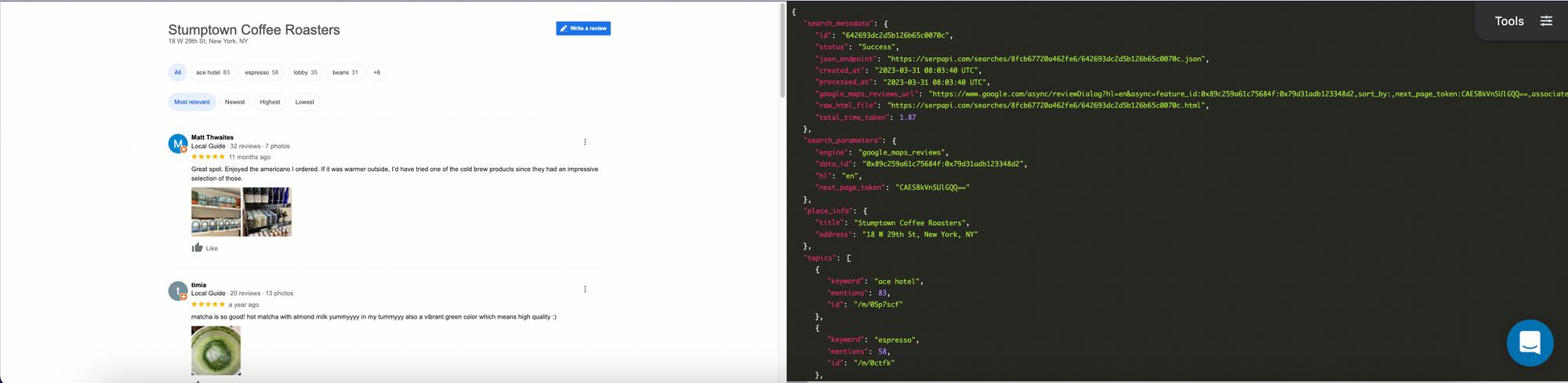The height and width of the screenshot is (383, 1568).
Task: Filter reviews by ace hotel topic
Action: click(x=212, y=72)
